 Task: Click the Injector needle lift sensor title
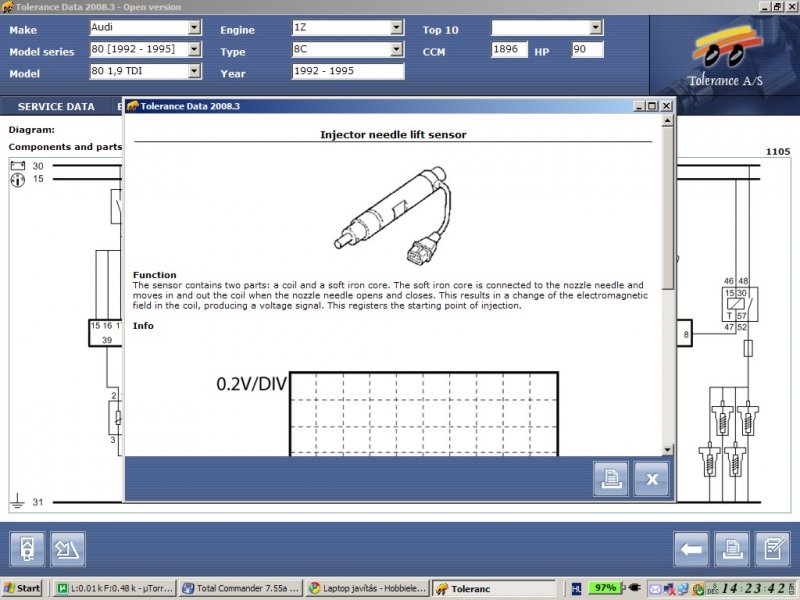(393, 135)
